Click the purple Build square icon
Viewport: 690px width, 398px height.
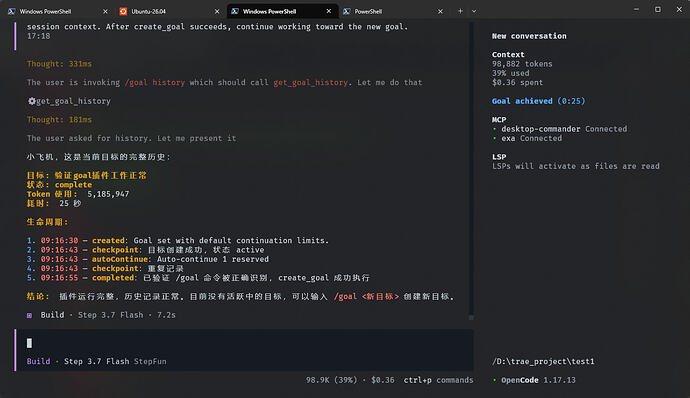point(29,315)
